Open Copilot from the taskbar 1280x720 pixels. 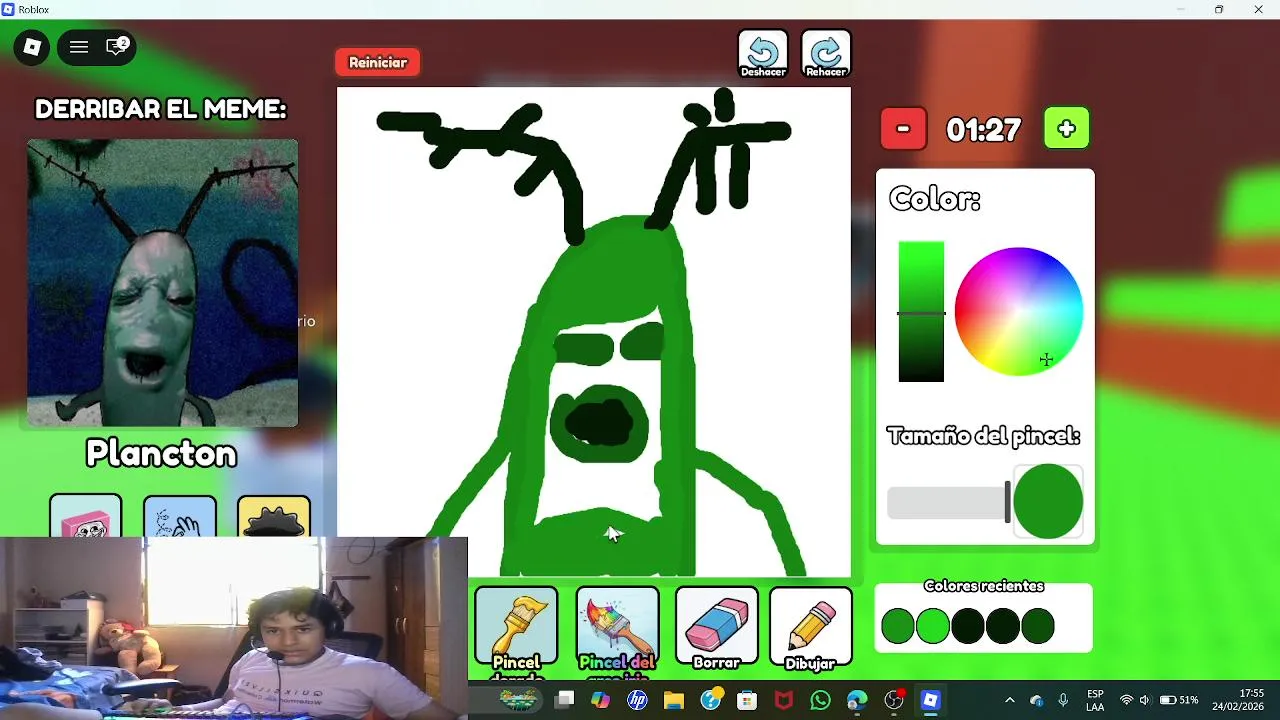601,700
